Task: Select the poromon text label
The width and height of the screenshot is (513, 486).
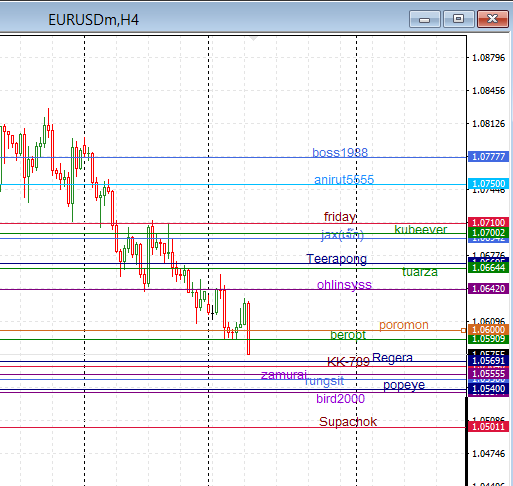Action: tap(404, 325)
